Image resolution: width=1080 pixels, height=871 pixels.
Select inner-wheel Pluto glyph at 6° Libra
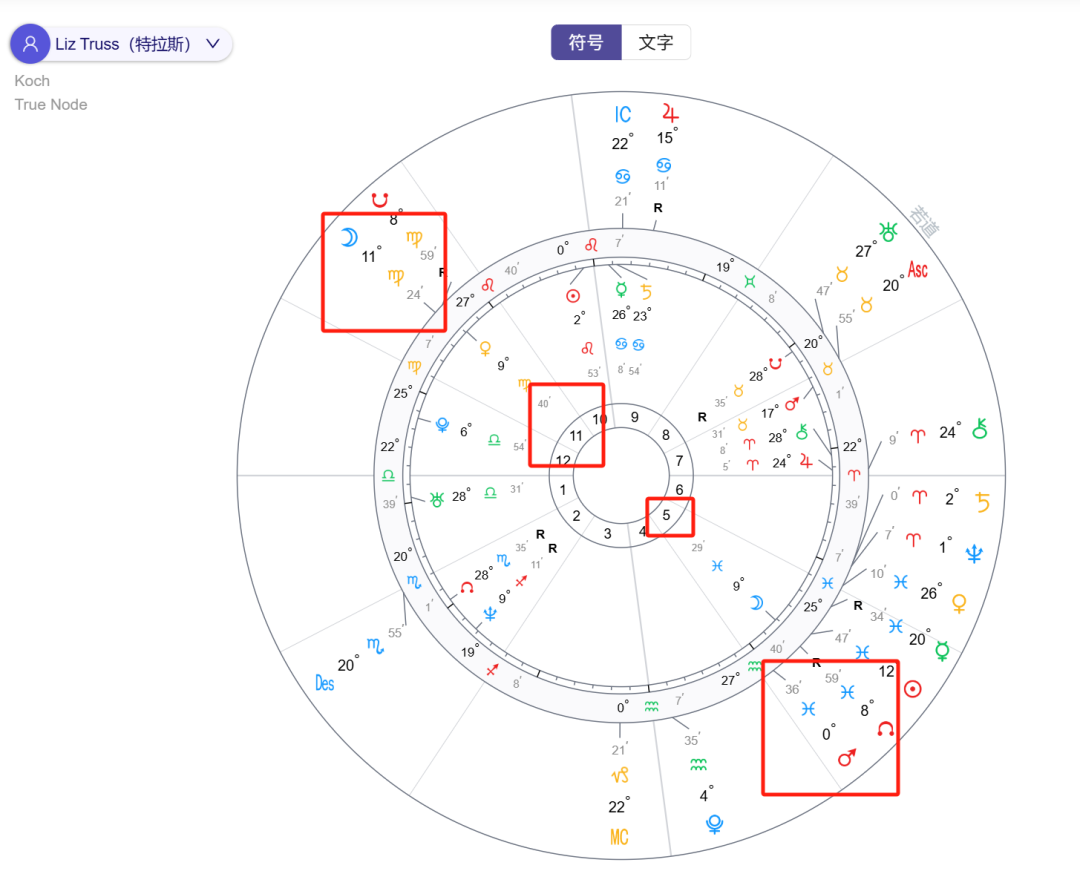pyautogui.click(x=443, y=425)
